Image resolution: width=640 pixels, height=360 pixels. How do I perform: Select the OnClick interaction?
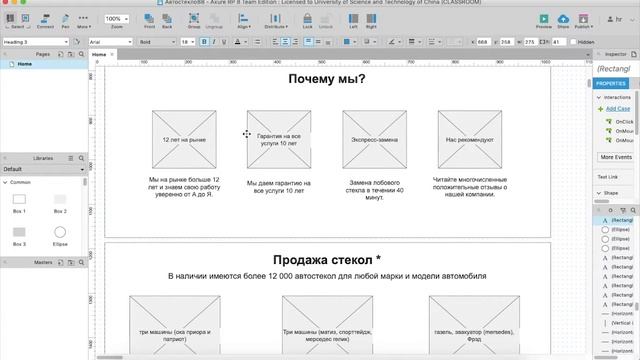[x=624, y=122]
